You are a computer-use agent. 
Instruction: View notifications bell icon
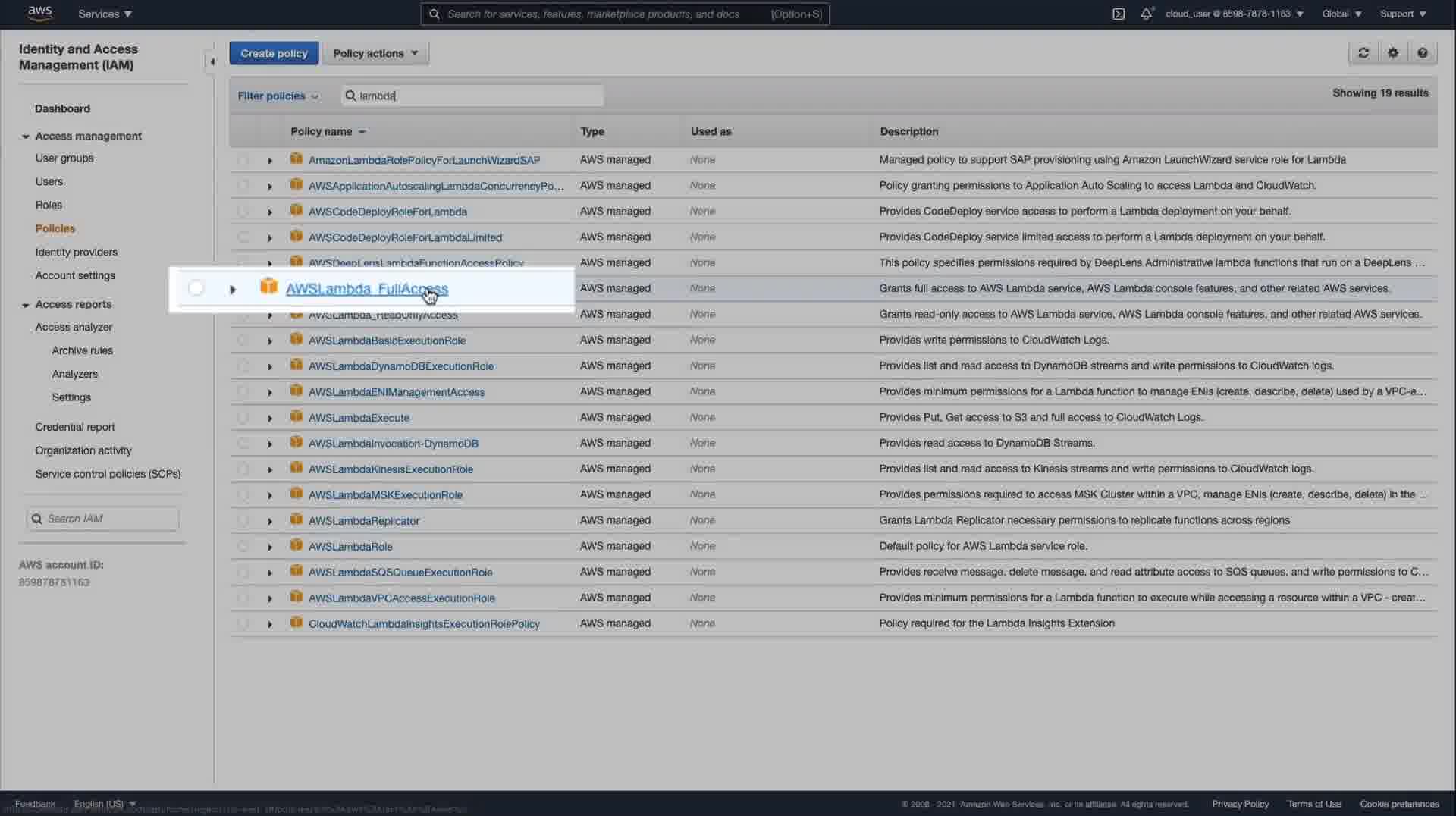pos(1147,14)
